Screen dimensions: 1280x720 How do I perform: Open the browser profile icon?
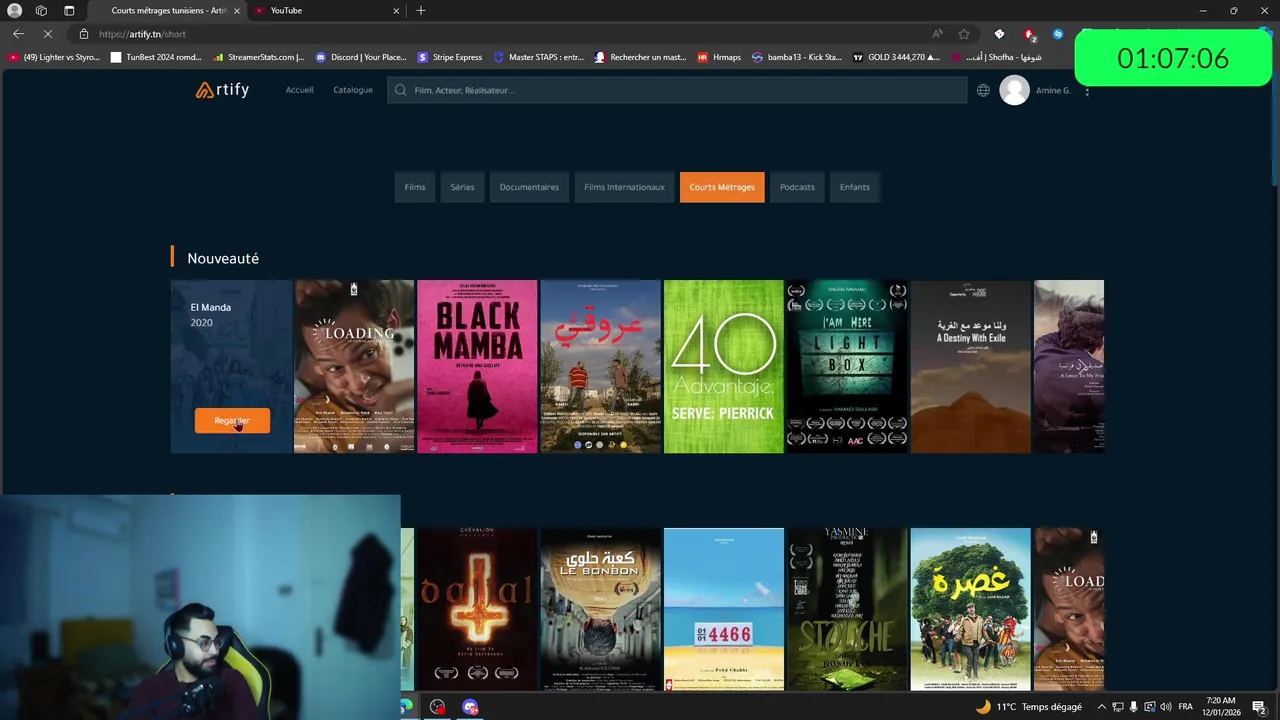pyautogui.click(x=15, y=10)
